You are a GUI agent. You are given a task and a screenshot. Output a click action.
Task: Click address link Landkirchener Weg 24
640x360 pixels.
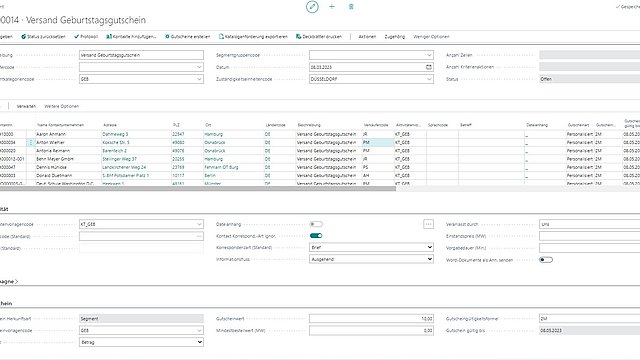pos(124,167)
